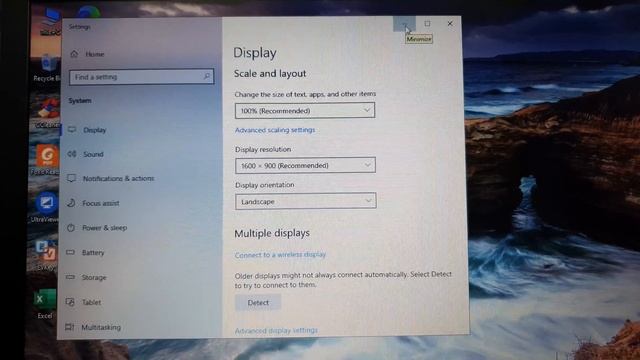This screenshot has width=640, height=360.
Task: Click the magnifier icon in search box
Action: pyautogui.click(x=207, y=76)
